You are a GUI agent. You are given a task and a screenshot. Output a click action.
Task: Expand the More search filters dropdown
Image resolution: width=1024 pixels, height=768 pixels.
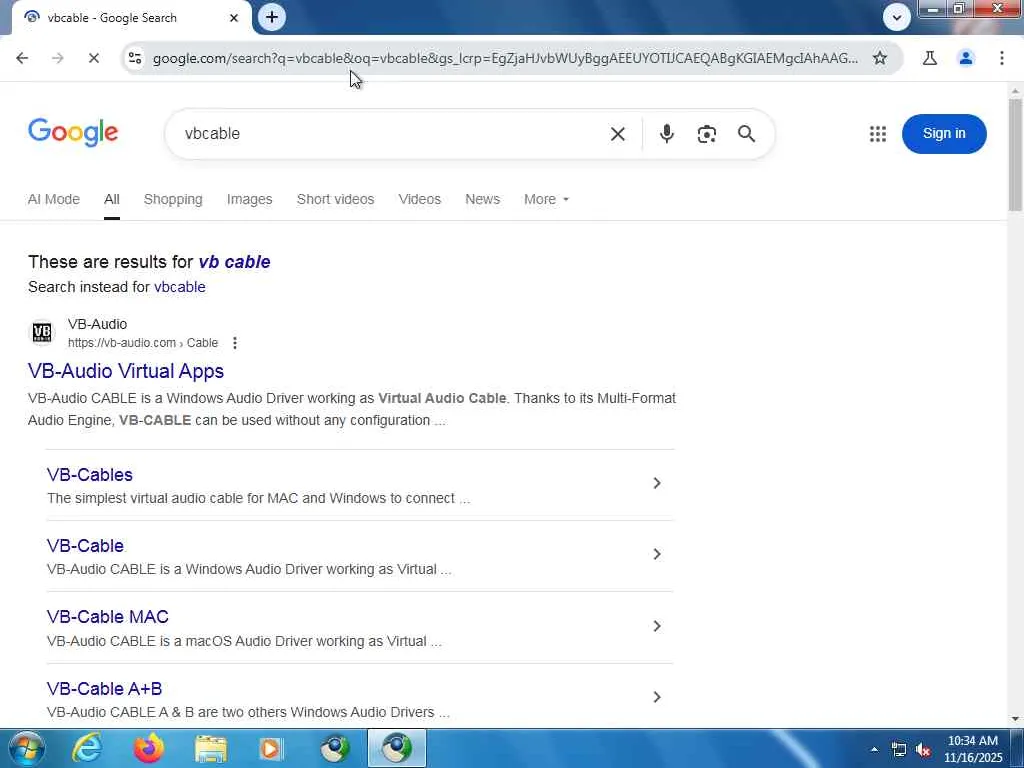[x=546, y=199]
